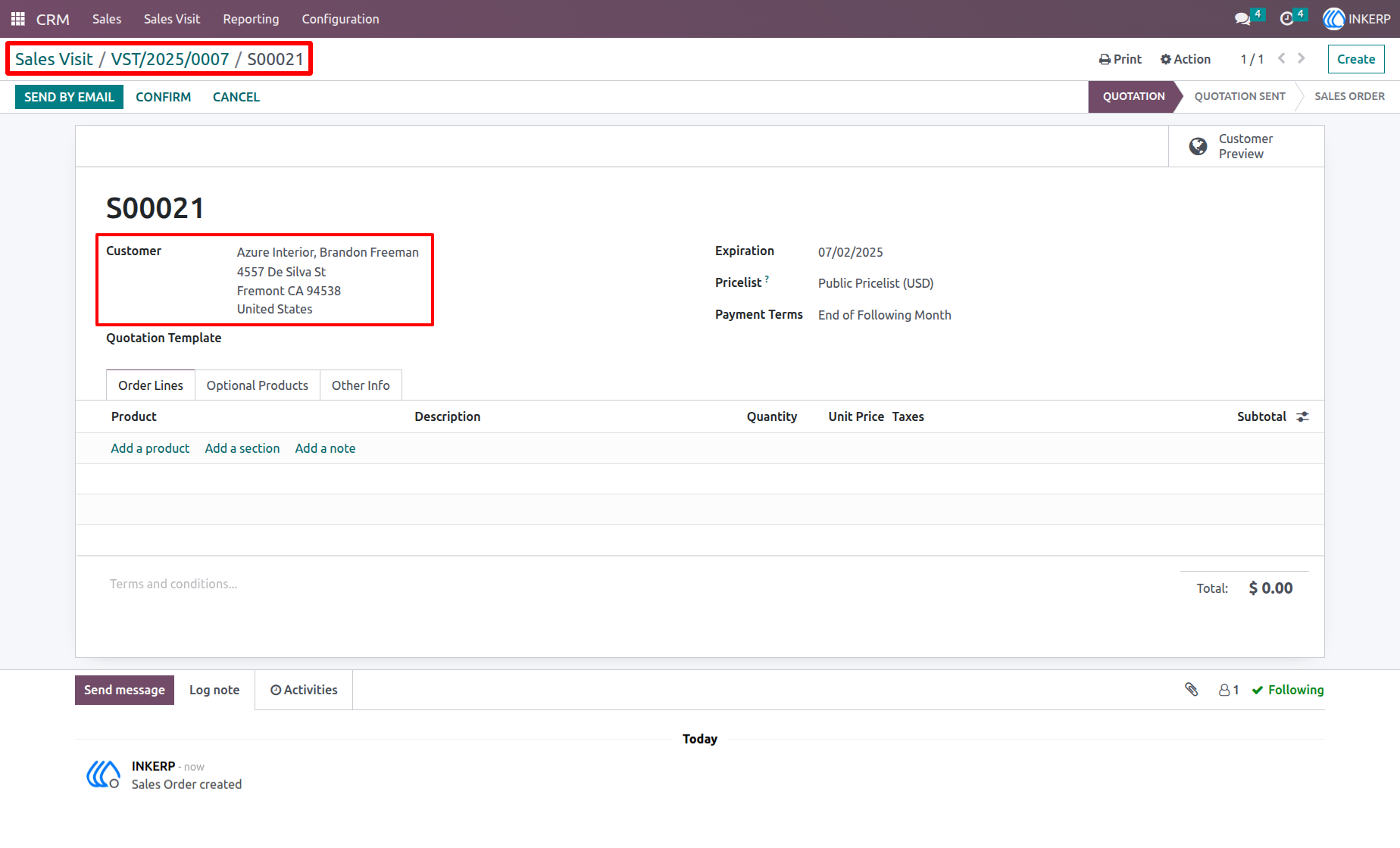1400x848 pixels.
Task: Select the Order Lines tab
Action: (151, 385)
